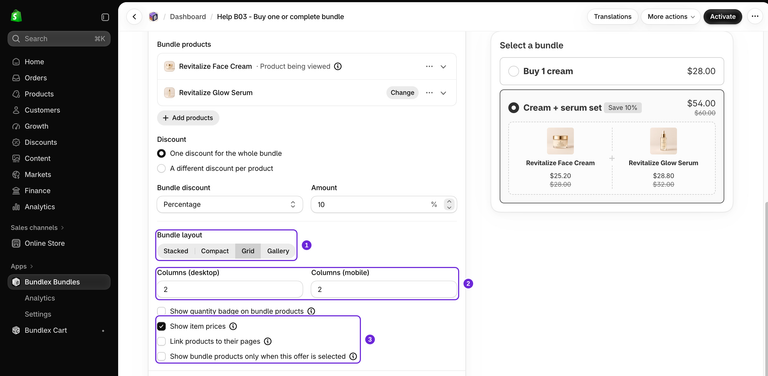Click the Home icon in sidebar
Screen dimensions: 768x376
[x=16, y=62]
